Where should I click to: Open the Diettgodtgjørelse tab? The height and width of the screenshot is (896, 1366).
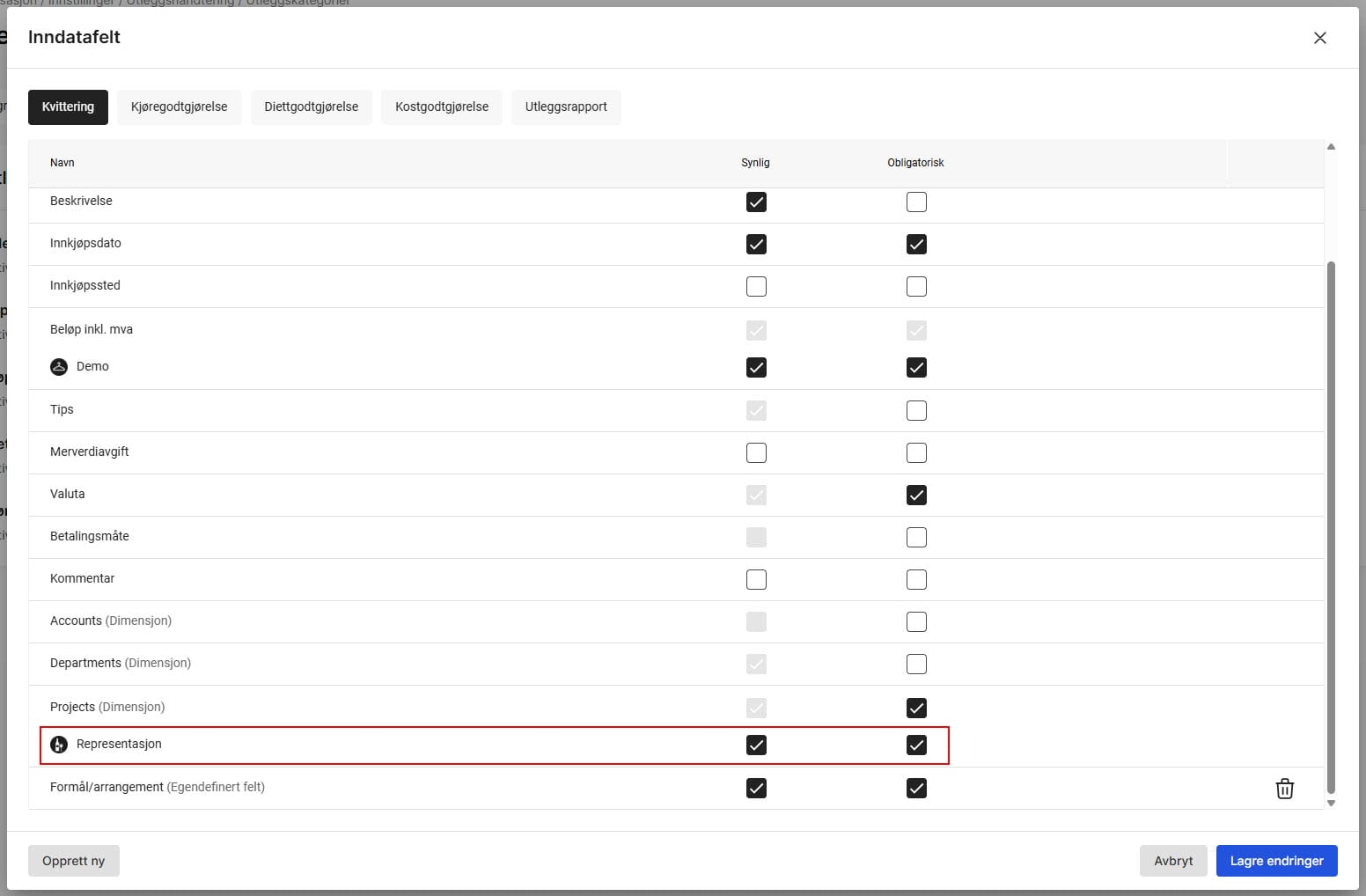[x=311, y=107]
